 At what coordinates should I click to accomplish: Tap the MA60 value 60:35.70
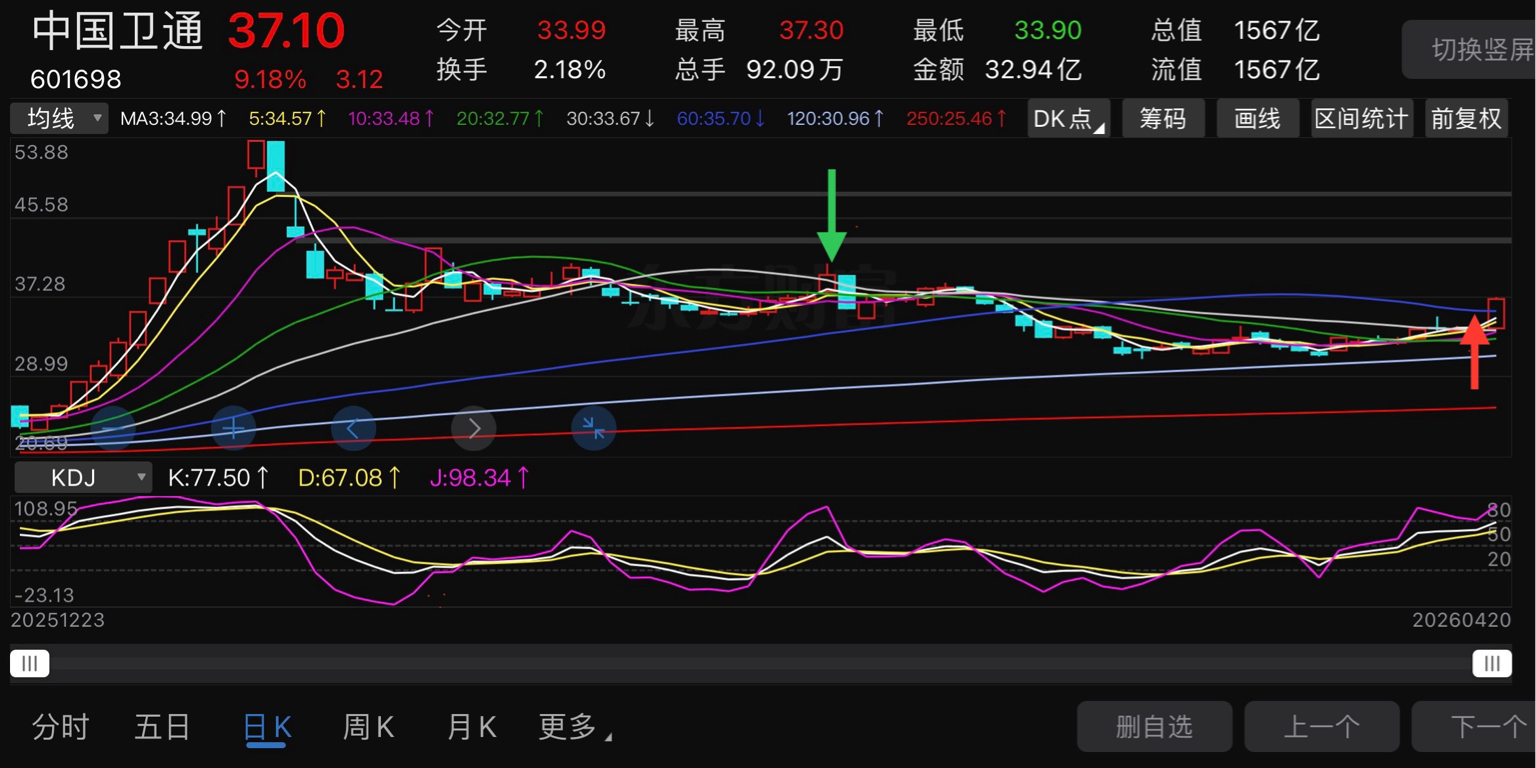pos(721,119)
